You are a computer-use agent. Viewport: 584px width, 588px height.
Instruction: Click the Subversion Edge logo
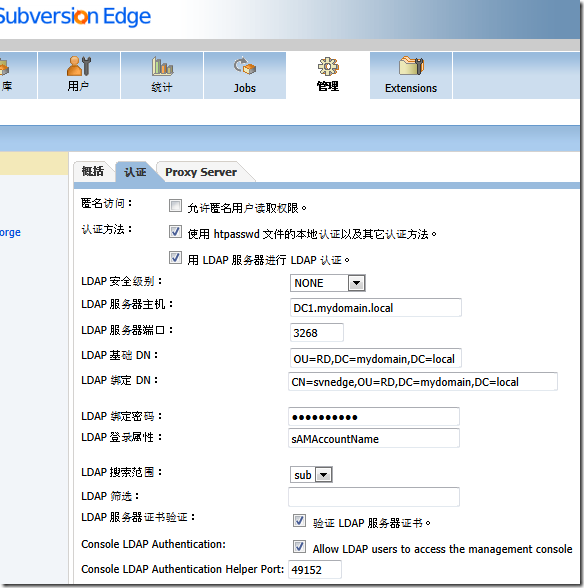click(75, 16)
